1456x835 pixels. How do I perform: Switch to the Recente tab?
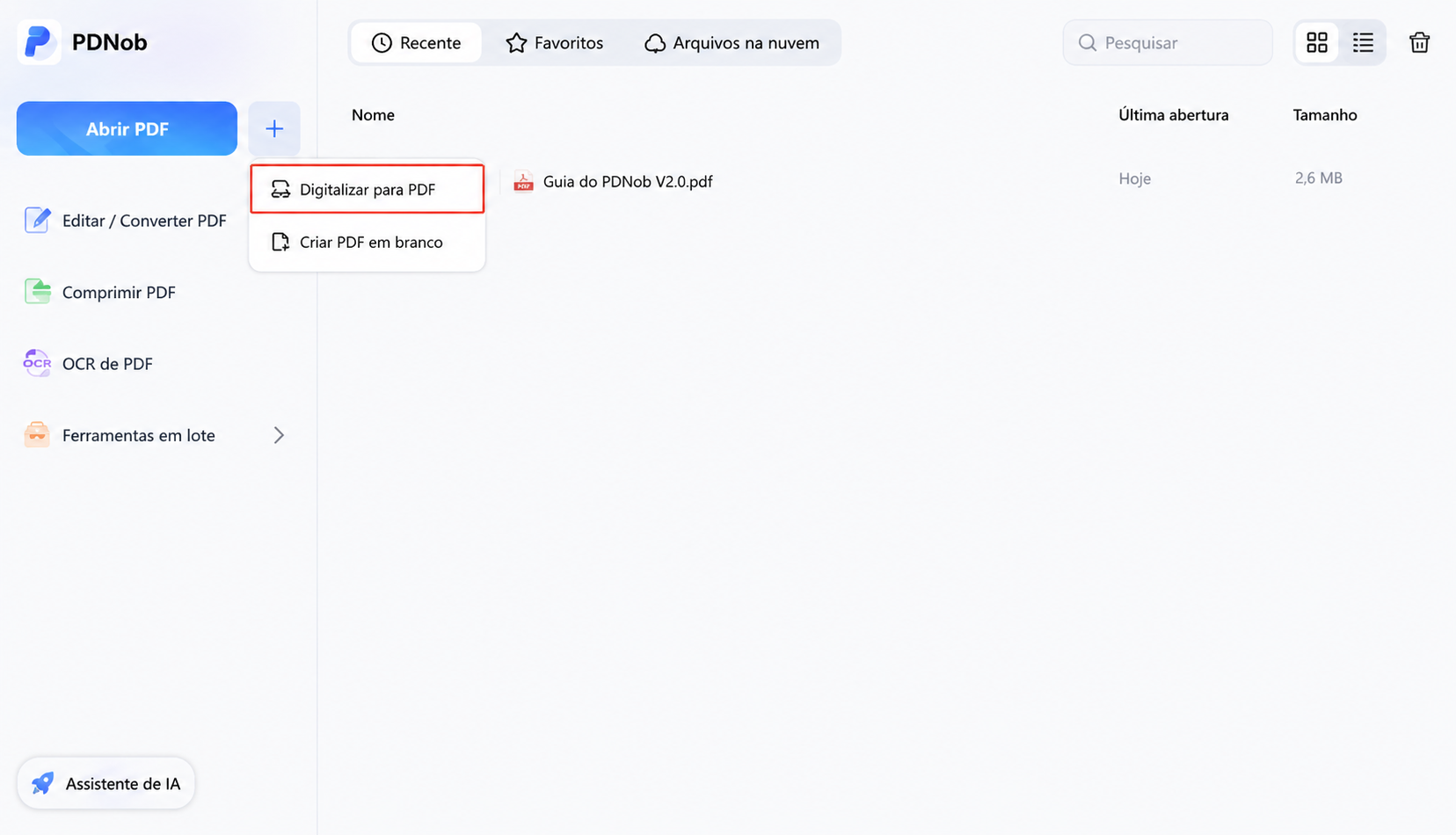[x=416, y=43]
